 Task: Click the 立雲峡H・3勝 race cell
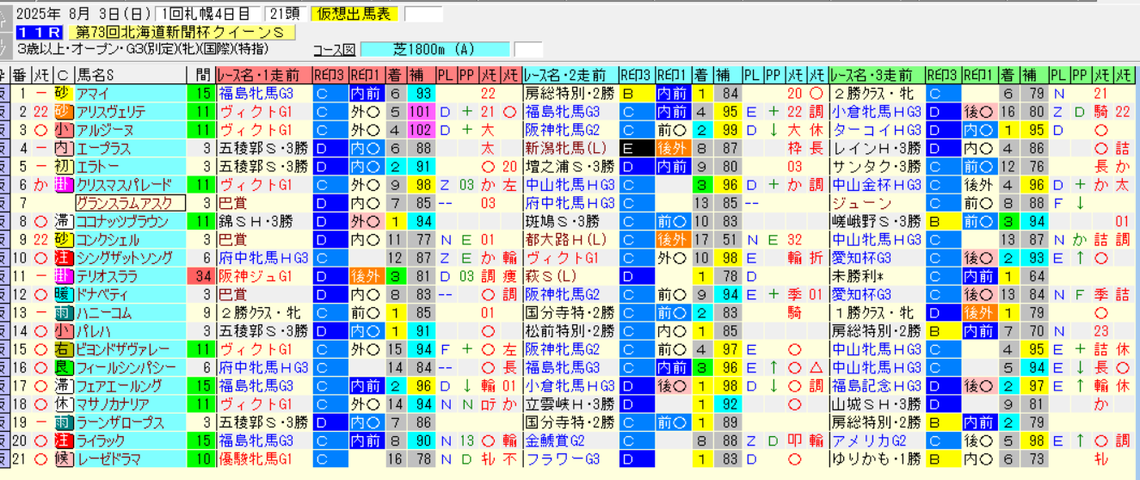(x=569, y=404)
